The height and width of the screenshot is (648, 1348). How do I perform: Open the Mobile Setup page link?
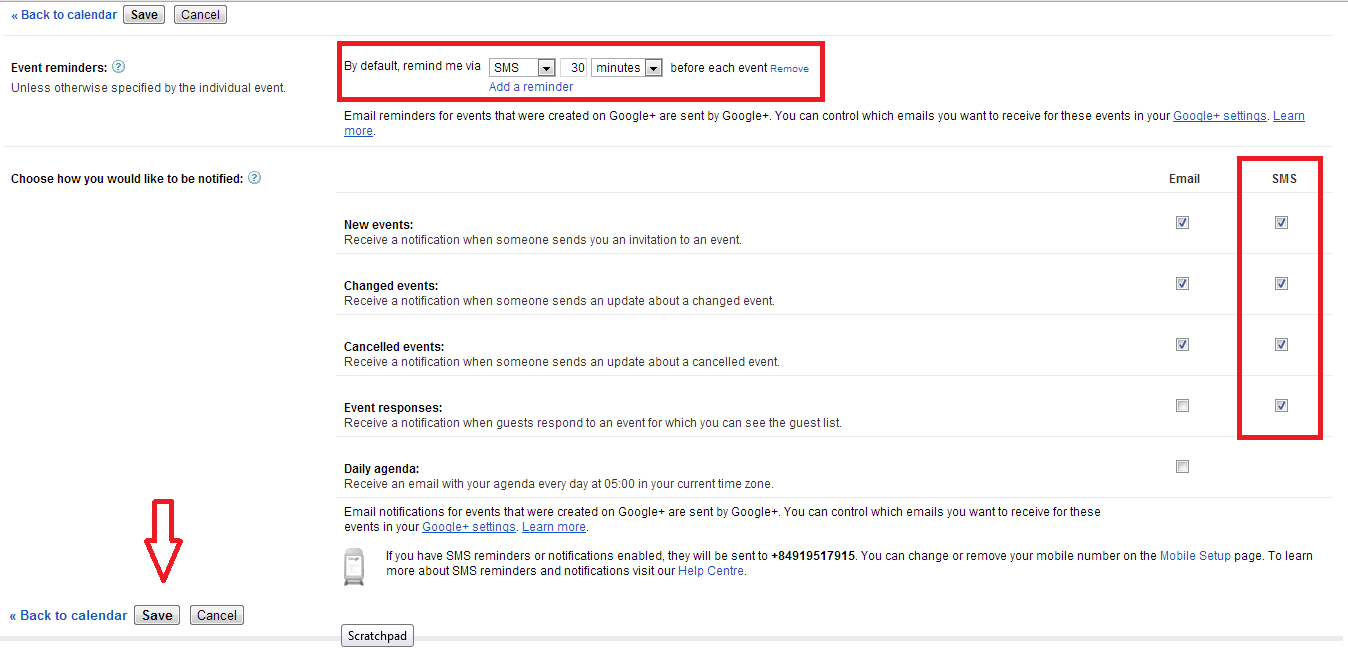tap(1195, 556)
